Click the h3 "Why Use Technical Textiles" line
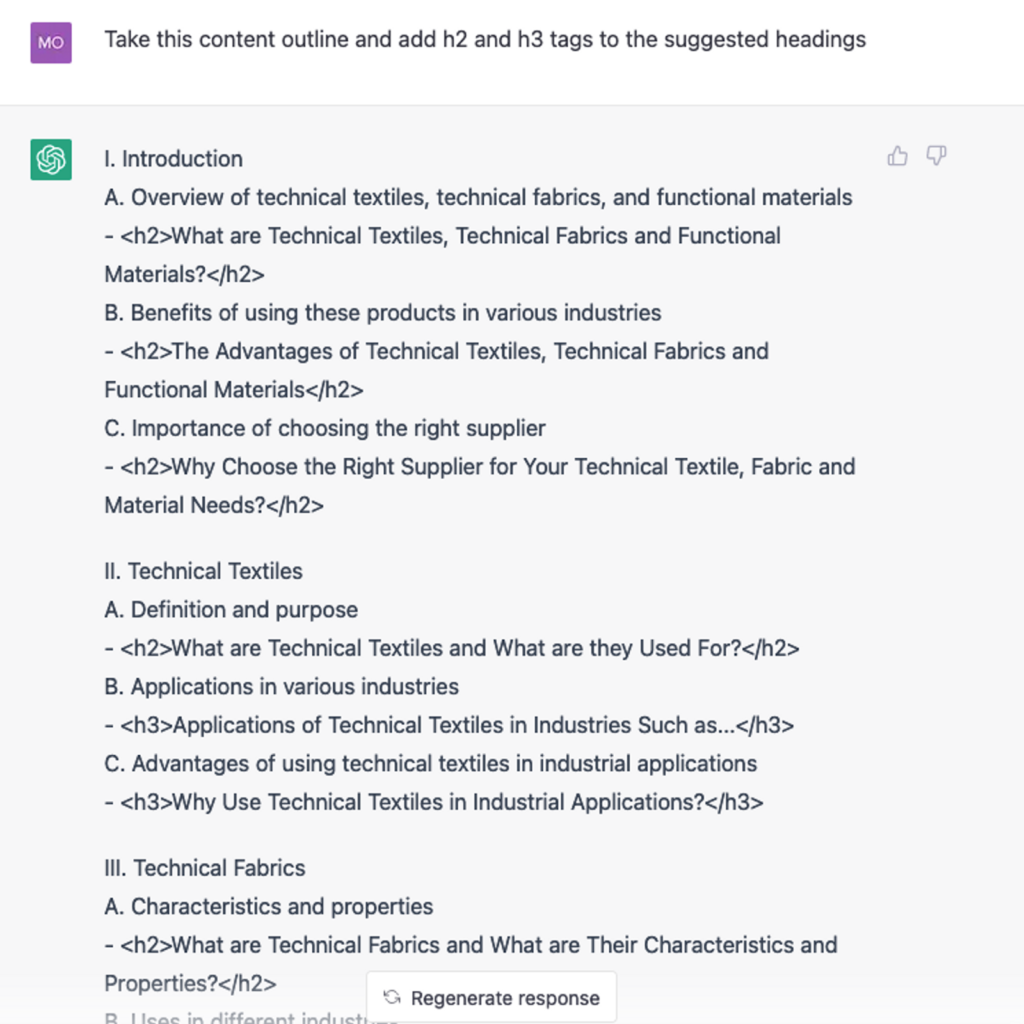Viewport: 1024px width, 1024px height. [434, 802]
